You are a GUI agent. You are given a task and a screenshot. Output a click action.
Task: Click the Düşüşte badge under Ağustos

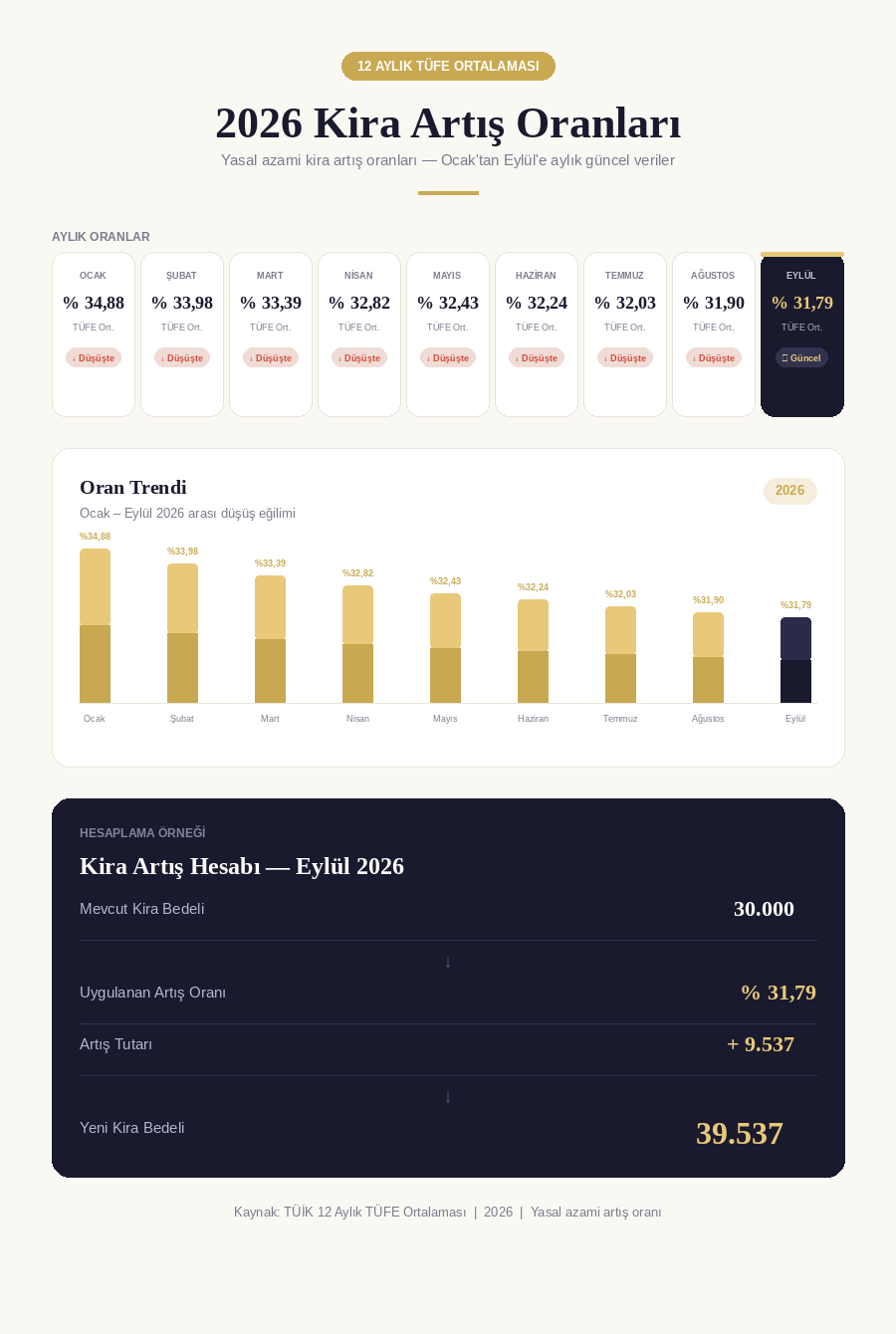click(x=714, y=357)
